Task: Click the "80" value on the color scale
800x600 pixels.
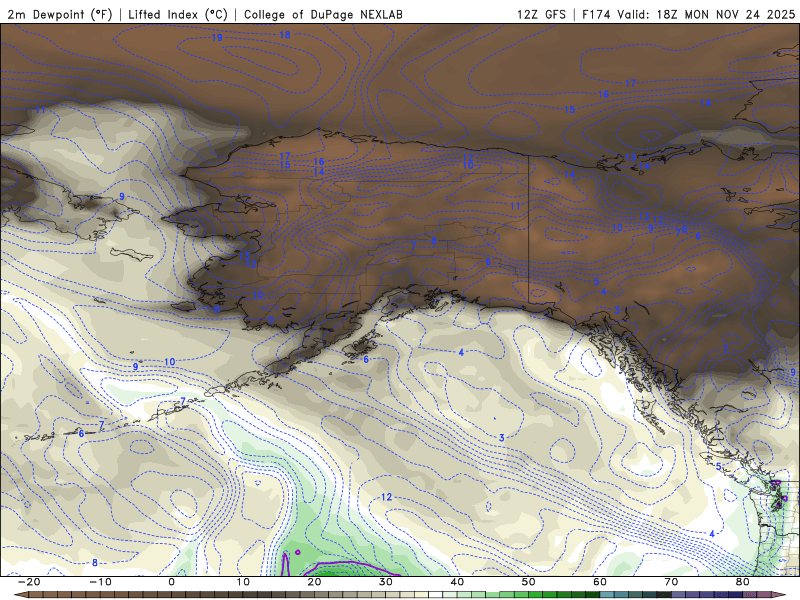Action: (743, 582)
